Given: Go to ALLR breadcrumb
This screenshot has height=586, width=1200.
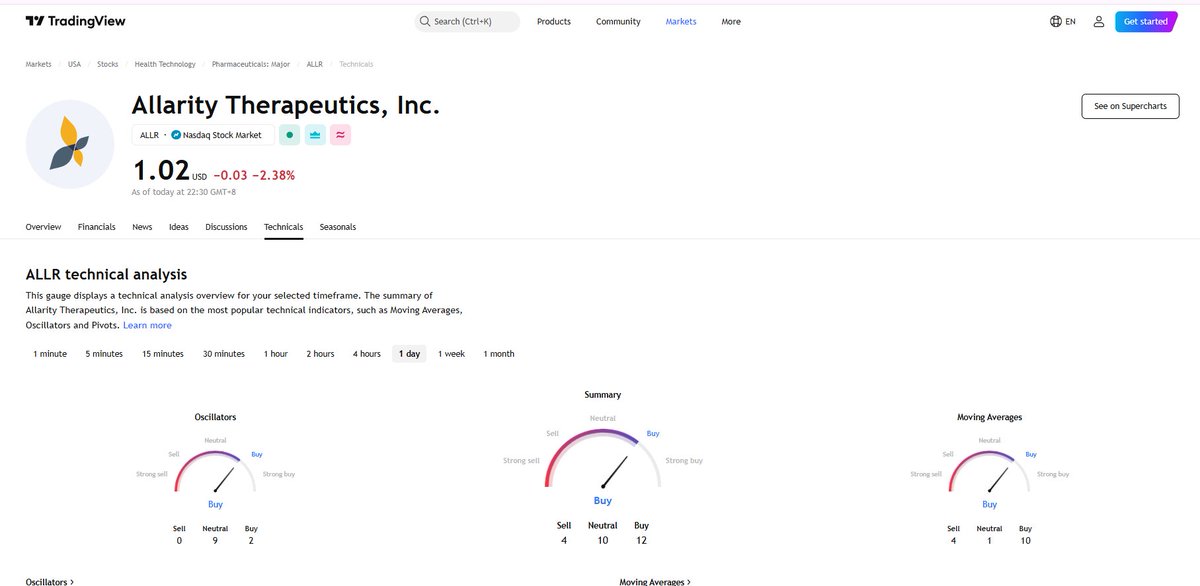Looking at the screenshot, I should coord(314,64).
